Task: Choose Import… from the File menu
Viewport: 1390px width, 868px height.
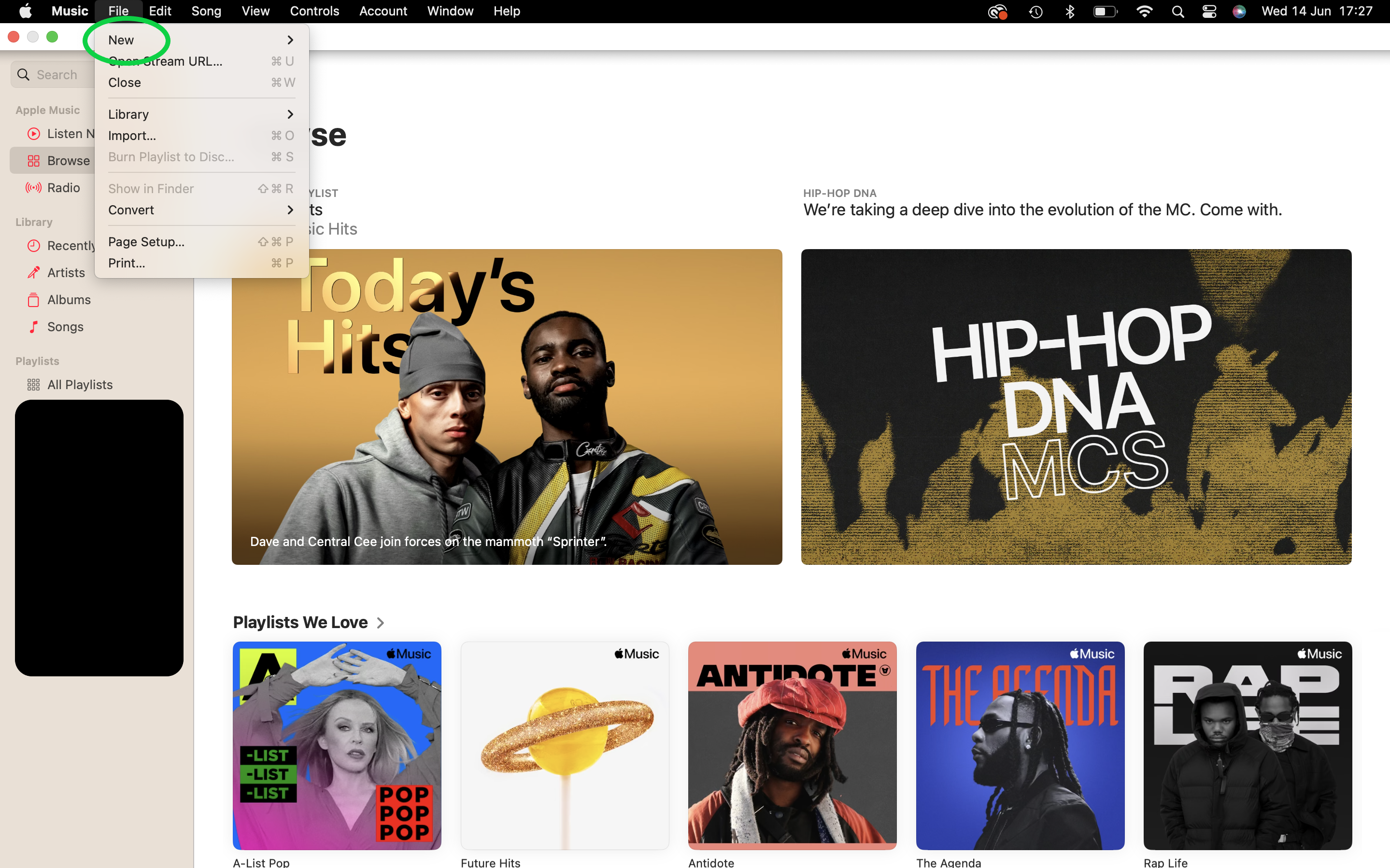Action: pos(201,136)
